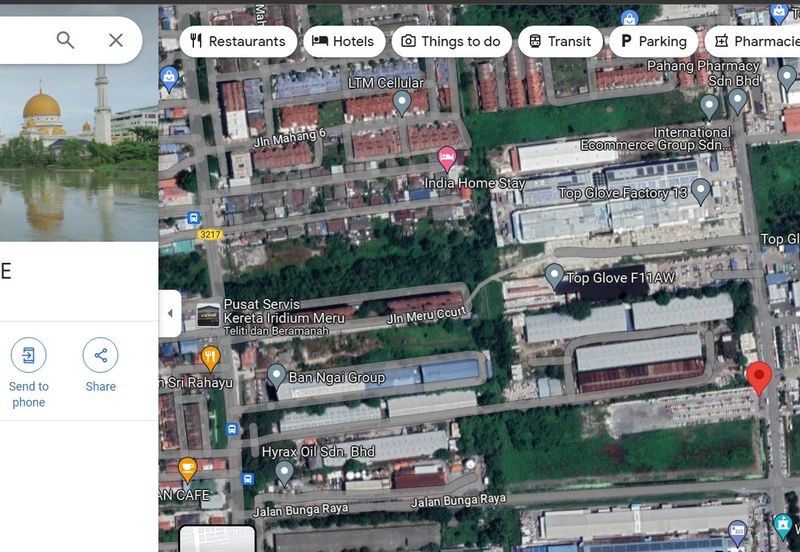Click the Send to phone icon
This screenshot has width=800, height=552.
coord(29,355)
